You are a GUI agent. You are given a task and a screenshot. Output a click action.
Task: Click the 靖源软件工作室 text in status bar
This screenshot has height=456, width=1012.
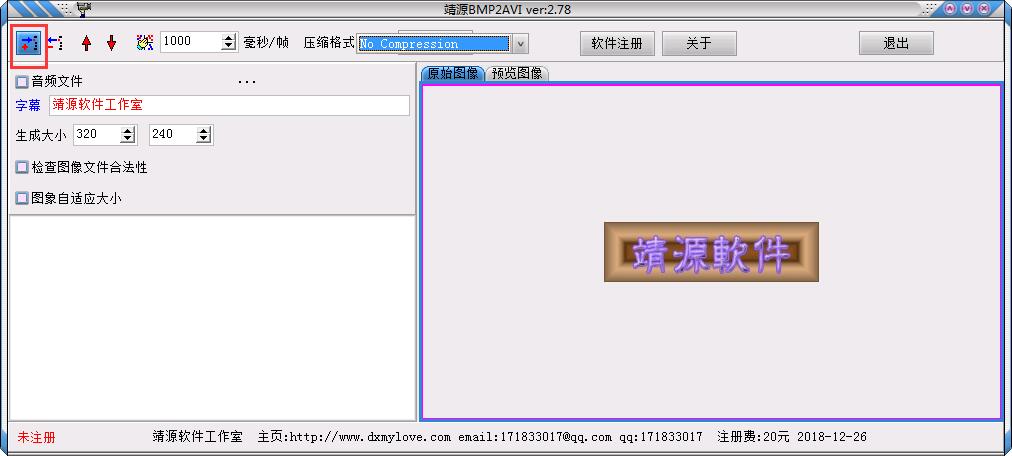197,437
